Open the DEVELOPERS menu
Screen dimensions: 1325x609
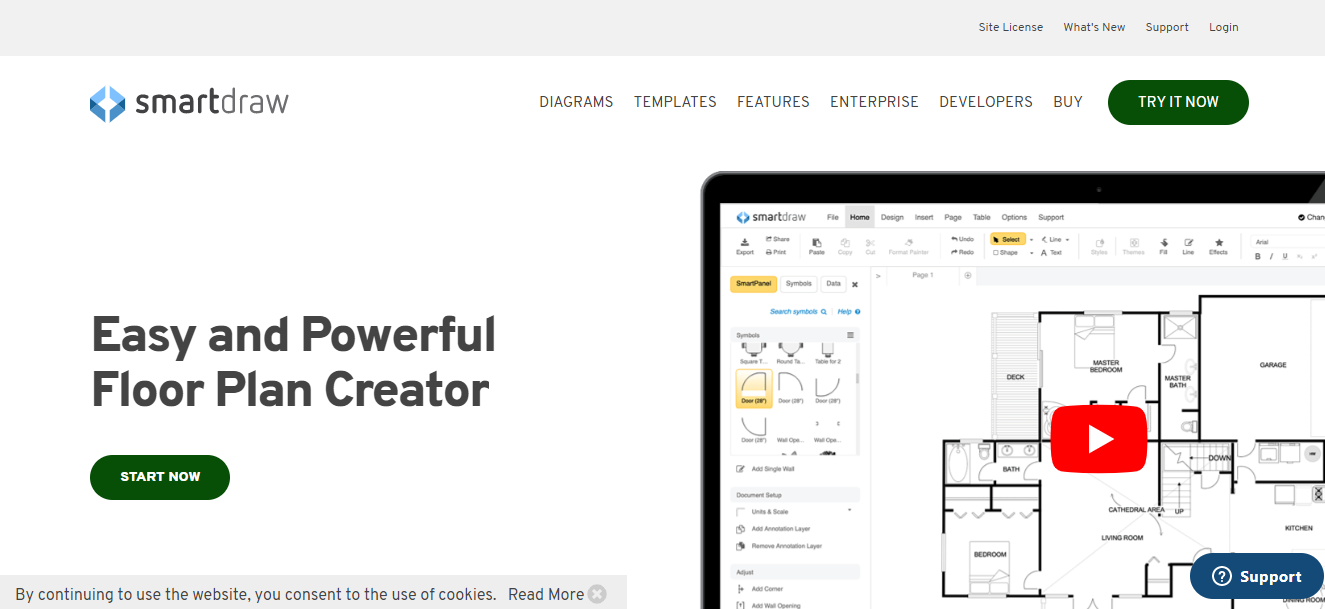986,102
